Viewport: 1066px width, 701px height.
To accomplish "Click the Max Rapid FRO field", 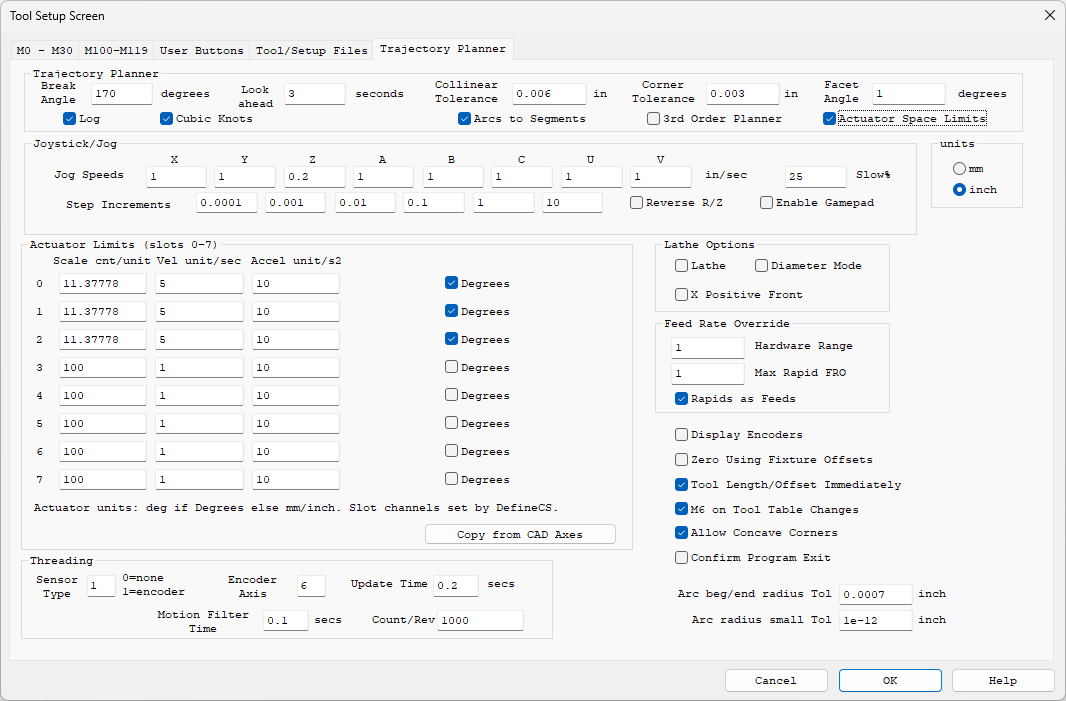I will pos(708,373).
